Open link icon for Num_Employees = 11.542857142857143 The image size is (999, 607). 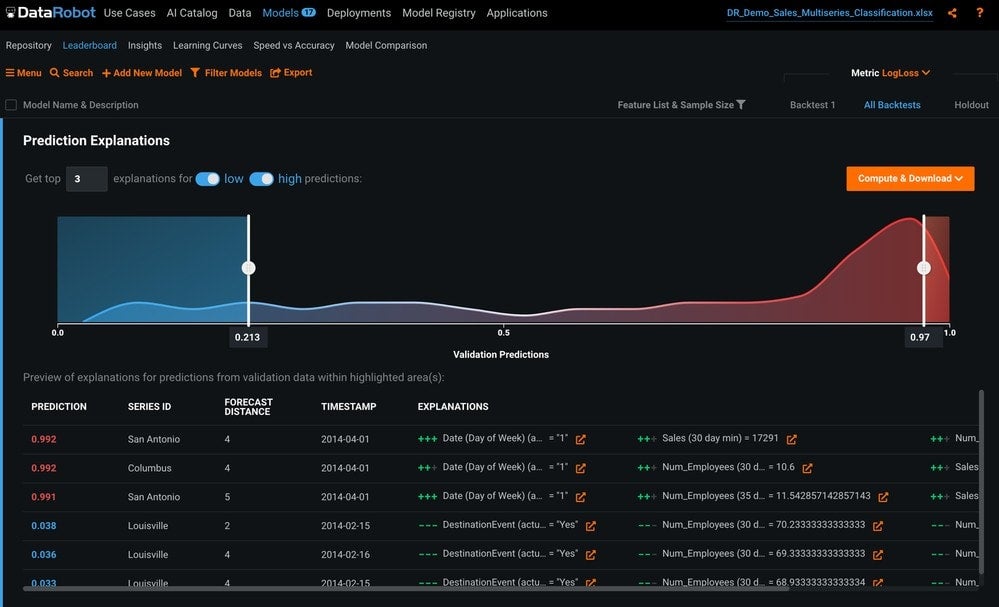(x=883, y=497)
